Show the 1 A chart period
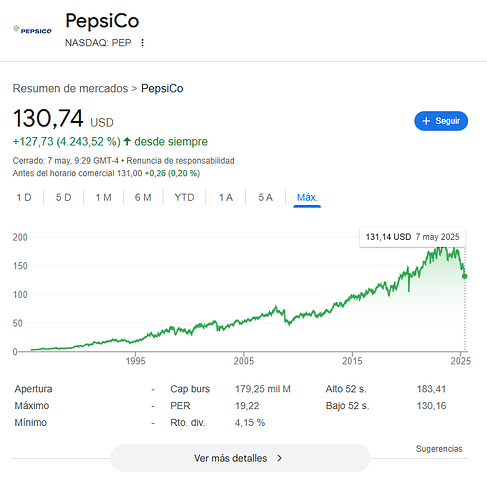This screenshot has height=500, width=487. click(226, 197)
